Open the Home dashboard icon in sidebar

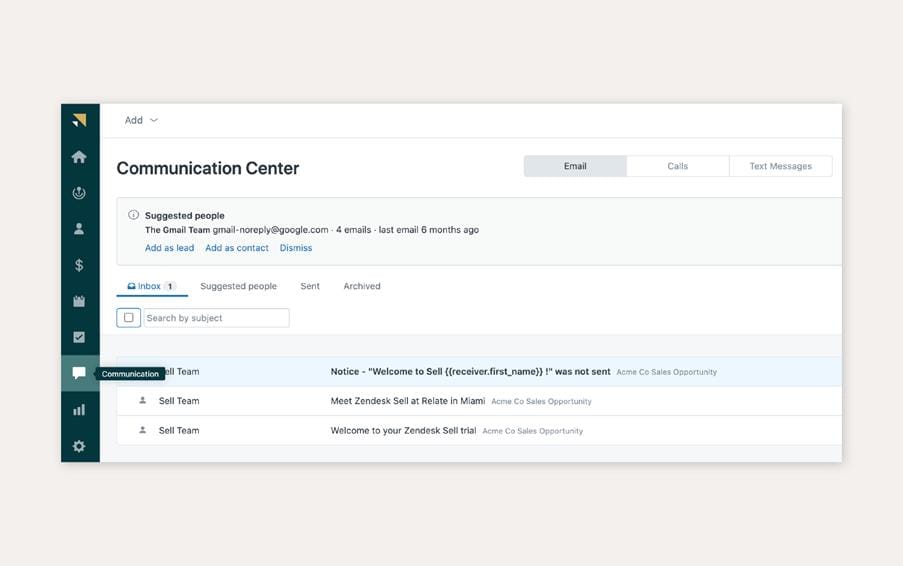click(x=79, y=157)
